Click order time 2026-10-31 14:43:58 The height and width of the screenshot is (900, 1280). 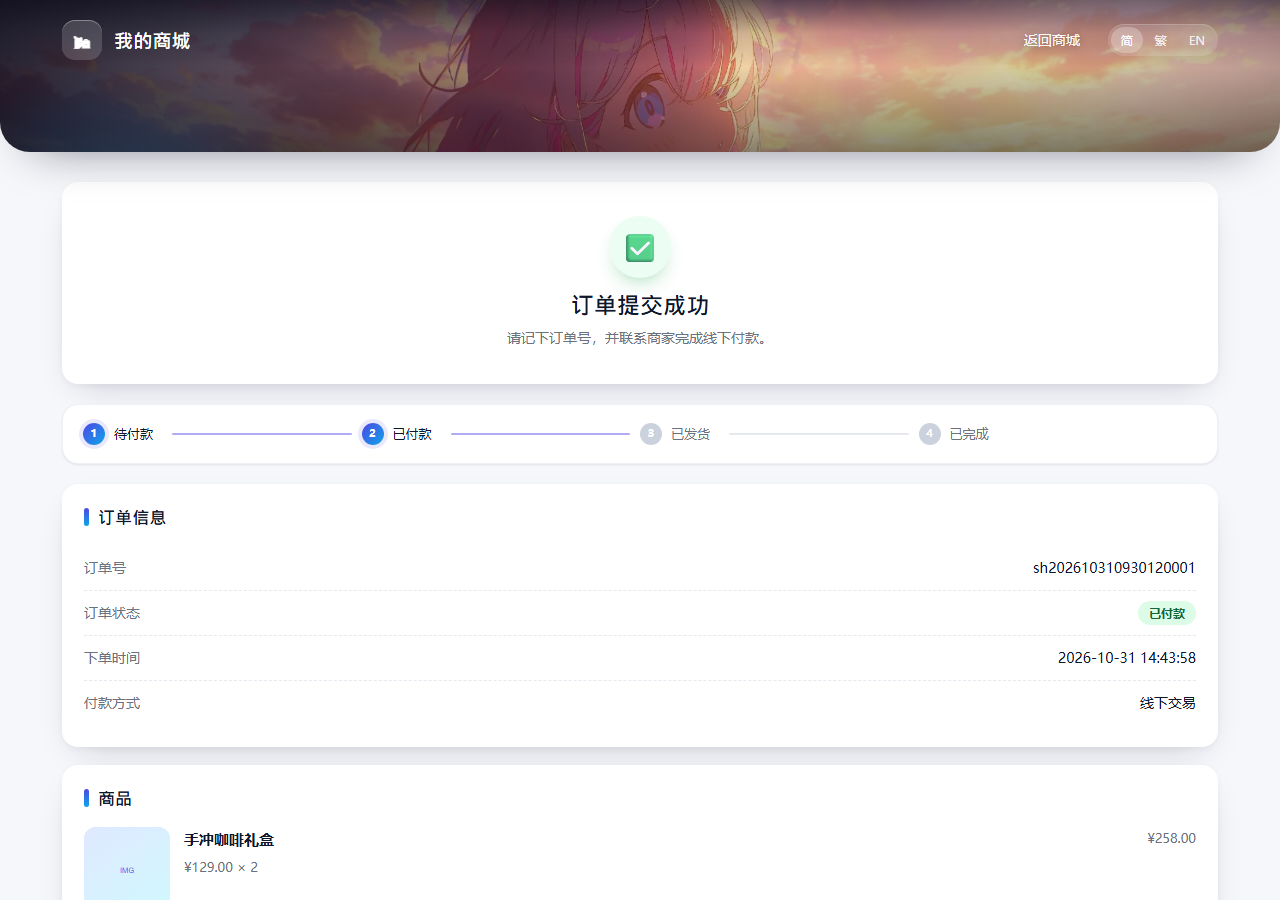pos(1127,658)
